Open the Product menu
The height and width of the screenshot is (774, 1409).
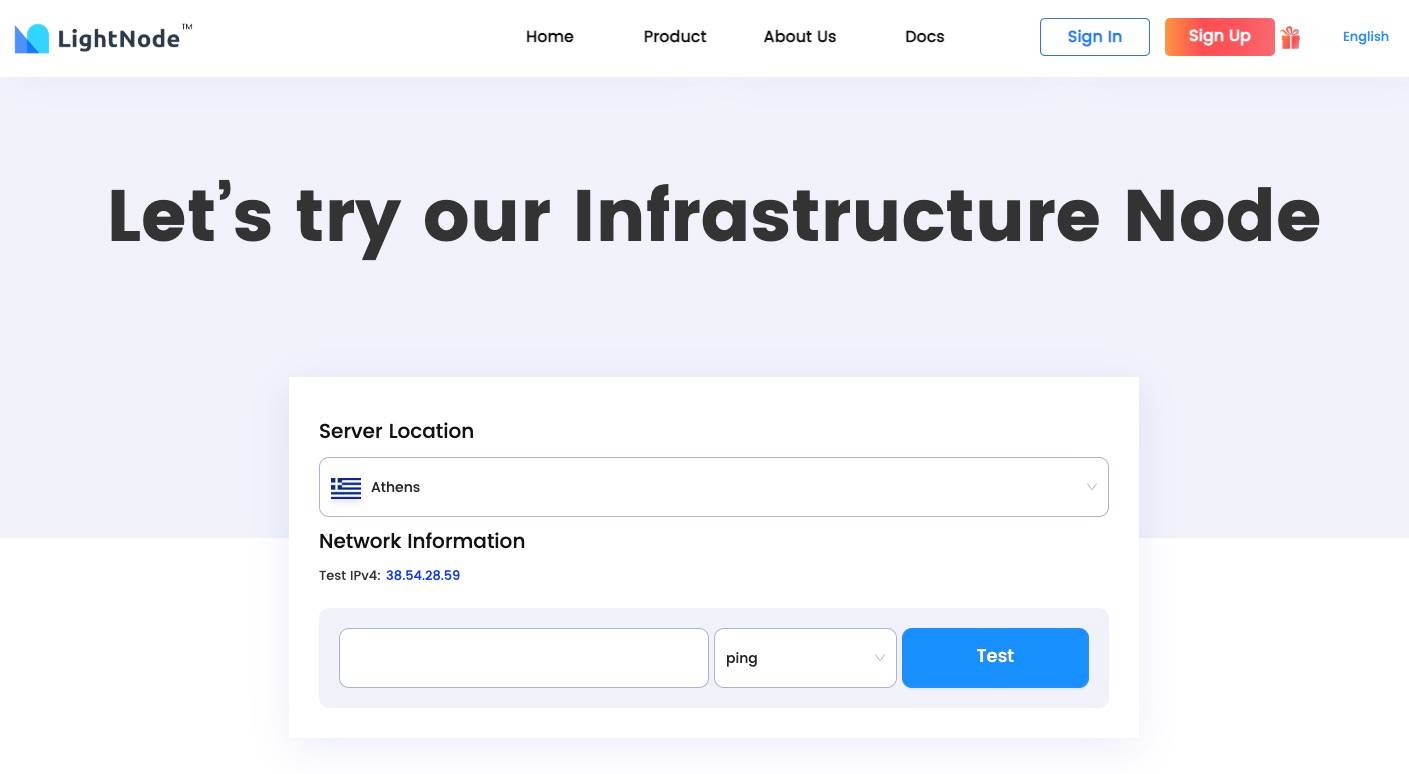click(674, 37)
